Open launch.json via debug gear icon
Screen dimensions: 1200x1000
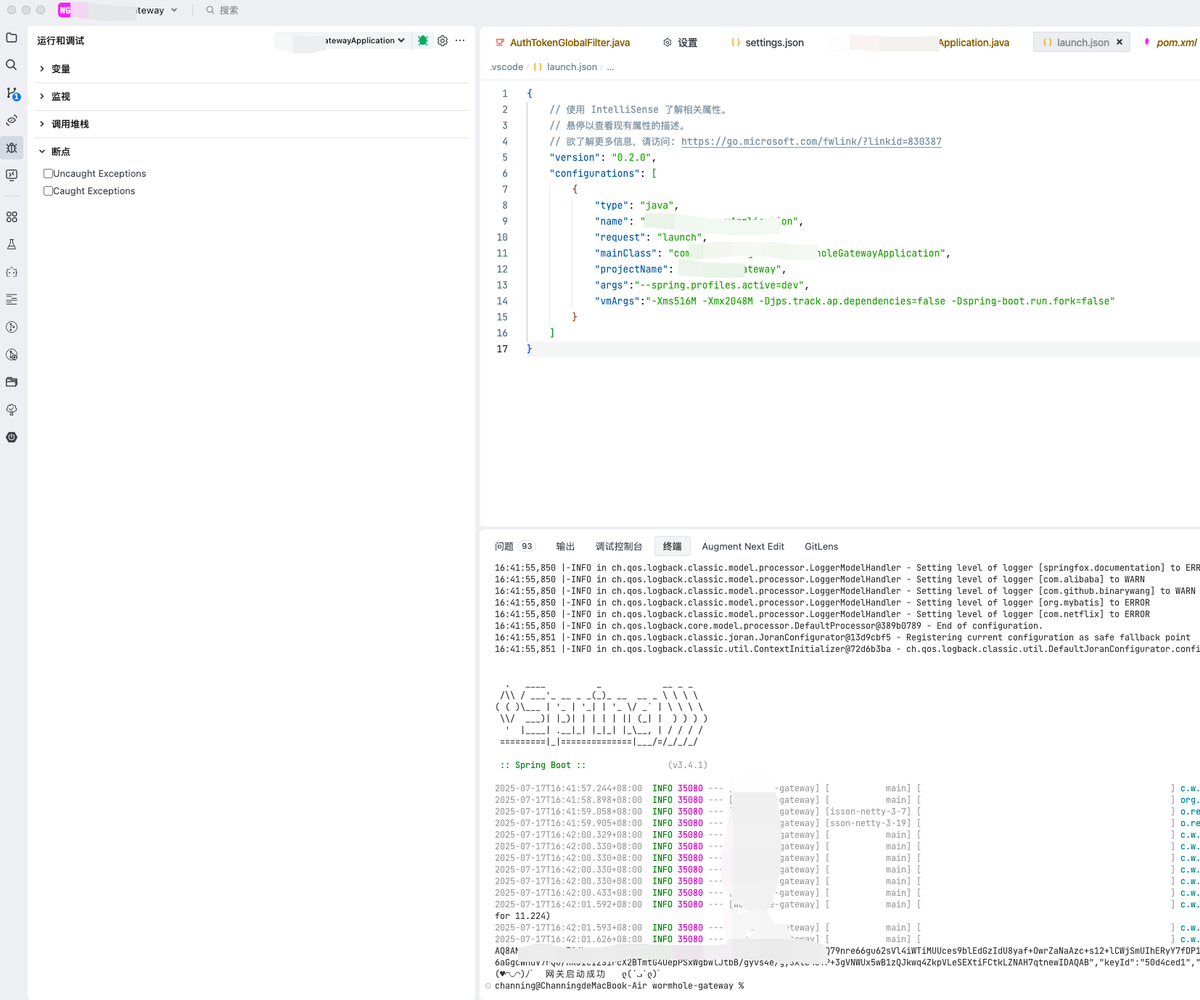tap(442, 41)
